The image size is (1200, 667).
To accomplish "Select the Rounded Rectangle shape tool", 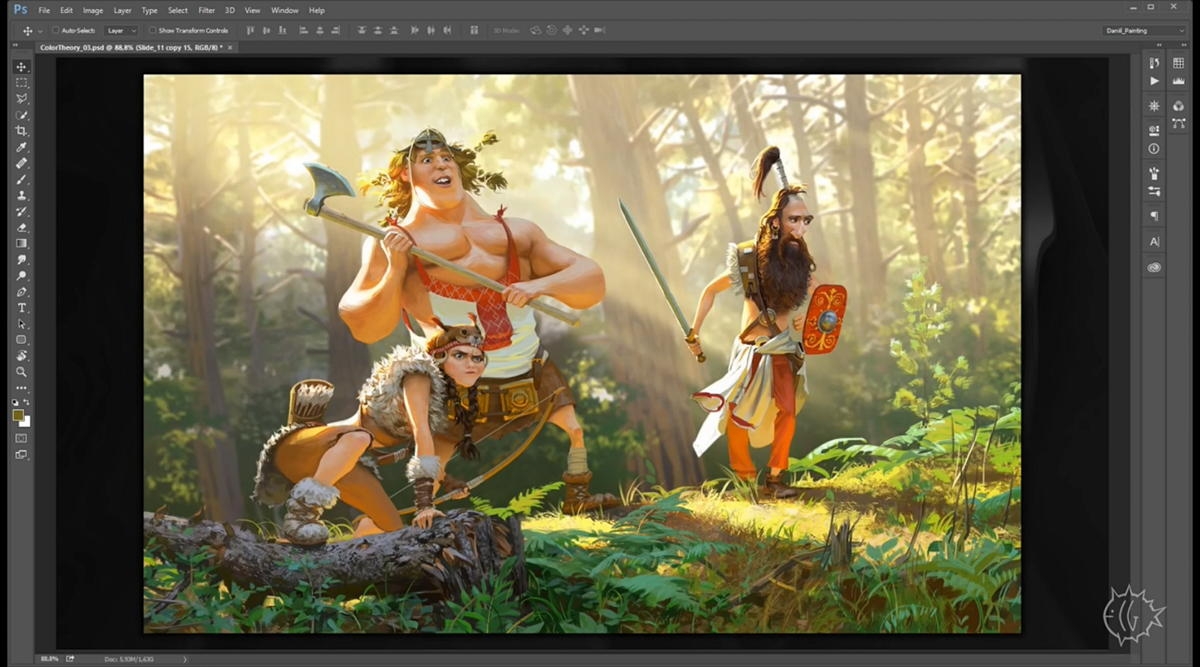I will [x=21, y=340].
